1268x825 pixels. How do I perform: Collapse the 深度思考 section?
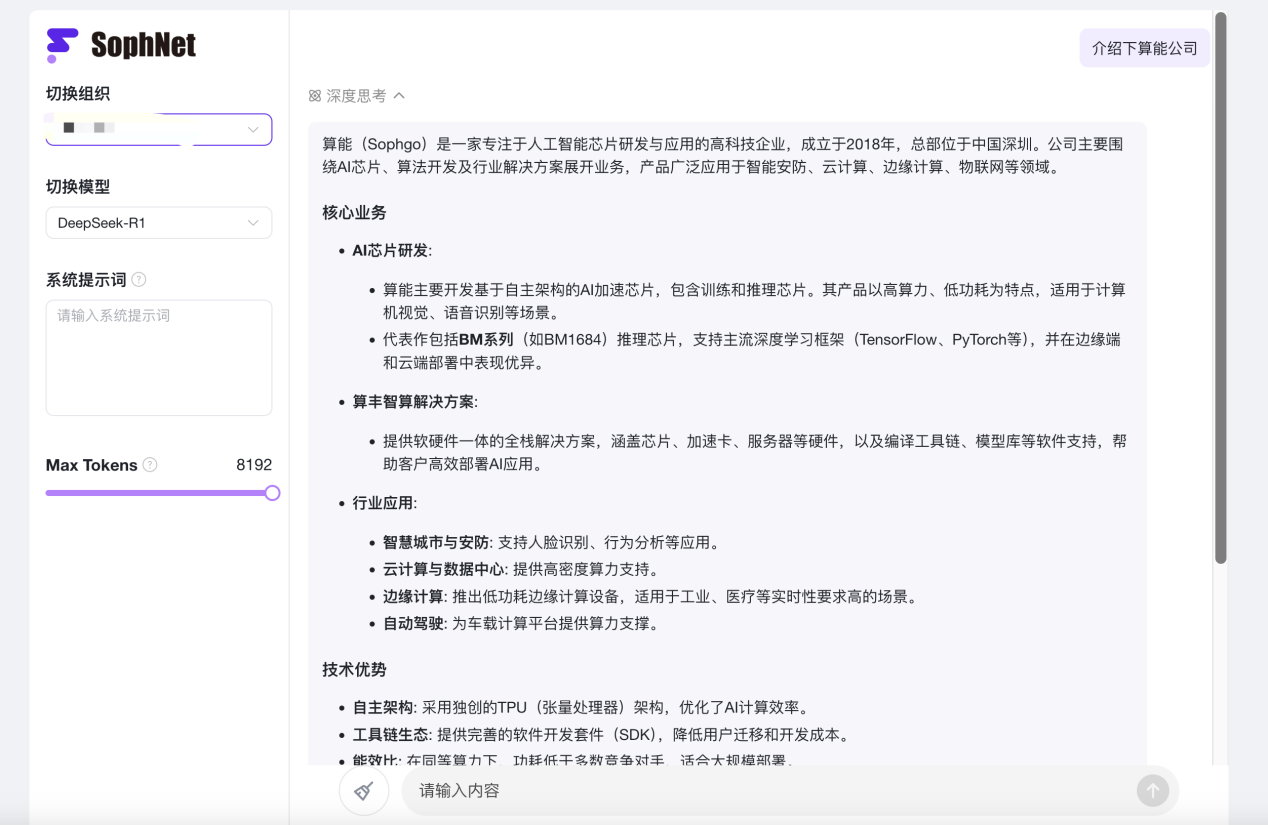click(x=399, y=96)
